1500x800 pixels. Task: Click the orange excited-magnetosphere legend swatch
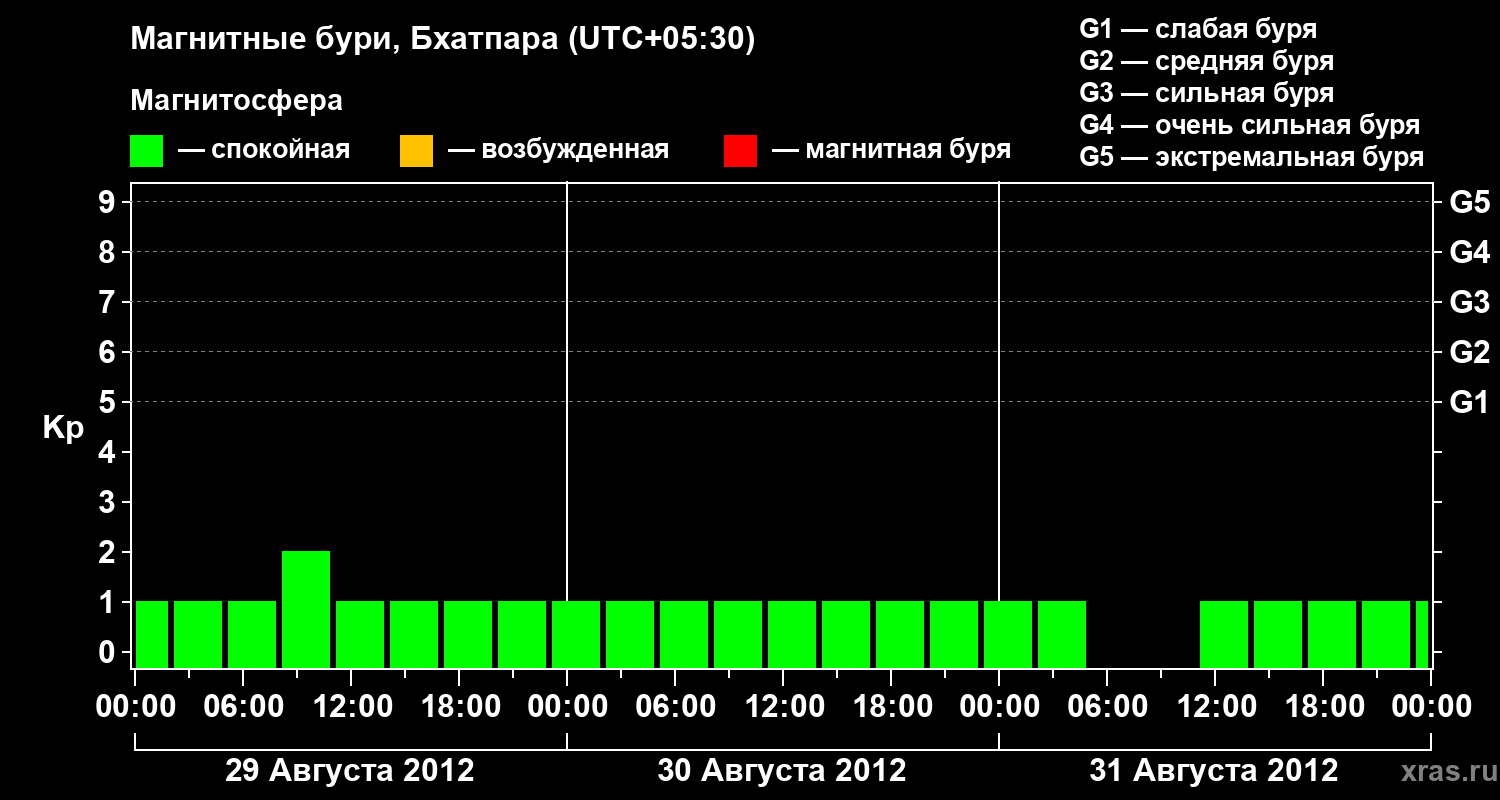pyautogui.click(x=416, y=151)
